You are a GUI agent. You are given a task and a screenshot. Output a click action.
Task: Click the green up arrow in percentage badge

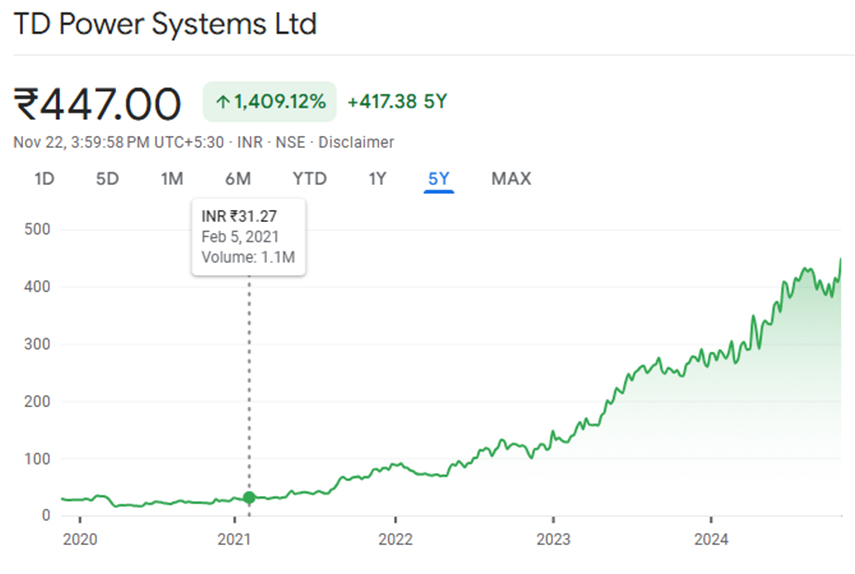pyautogui.click(x=222, y=101)
